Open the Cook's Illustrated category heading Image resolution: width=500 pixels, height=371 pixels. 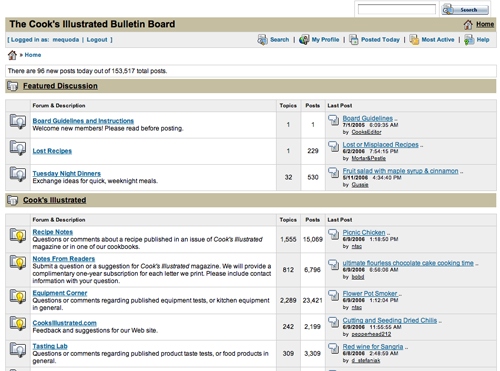point(55,200)
